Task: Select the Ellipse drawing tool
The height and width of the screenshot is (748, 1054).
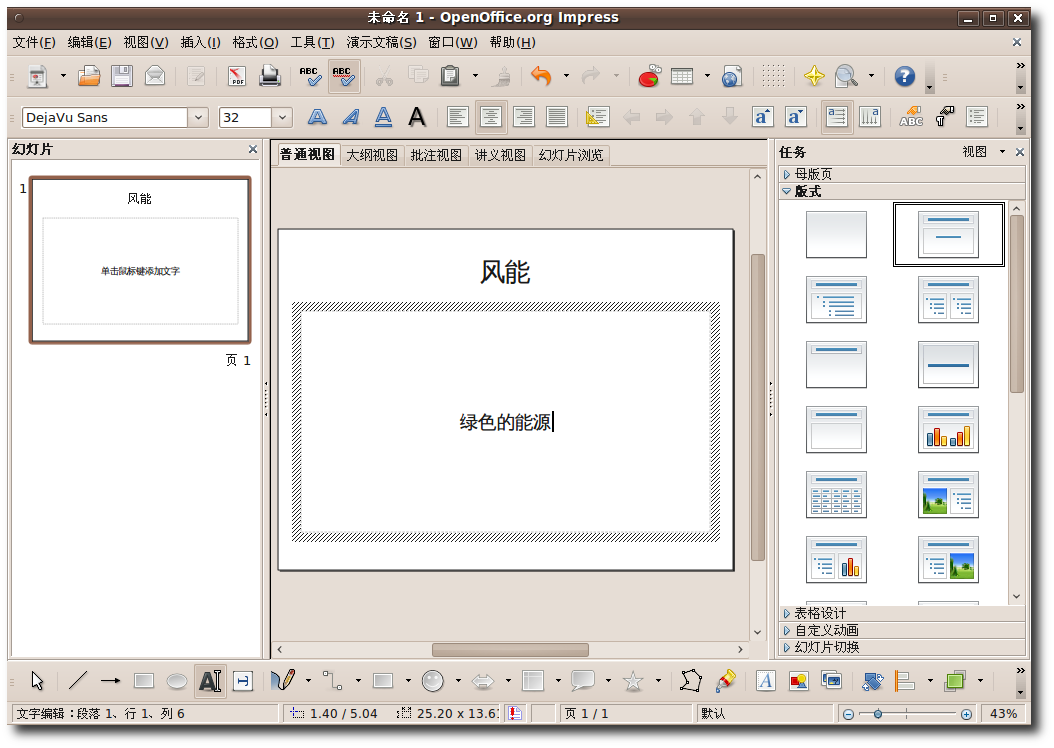Action: pyautogui.click(x=177, y=681)
